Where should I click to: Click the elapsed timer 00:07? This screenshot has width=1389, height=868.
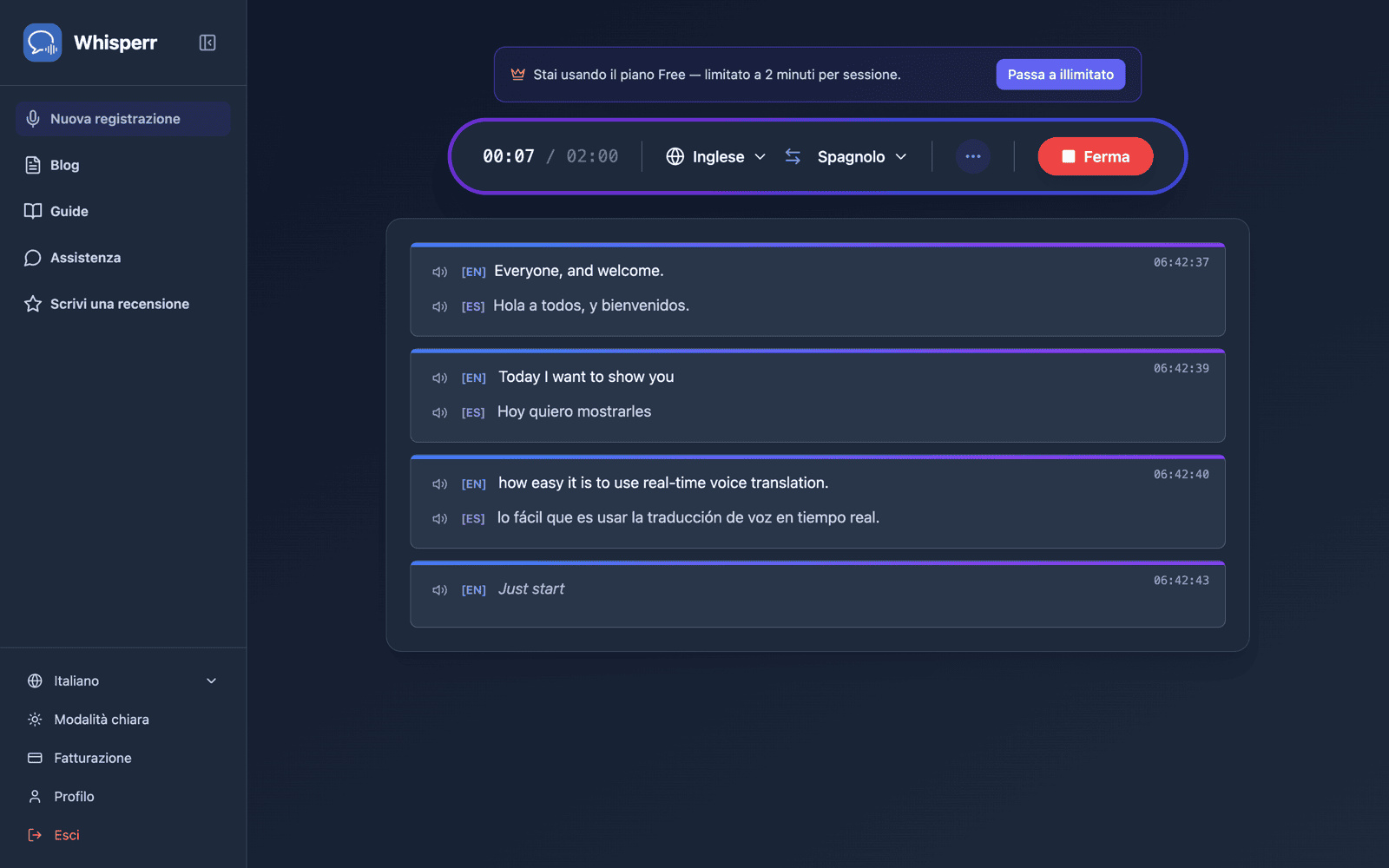(x=509, y=156)
